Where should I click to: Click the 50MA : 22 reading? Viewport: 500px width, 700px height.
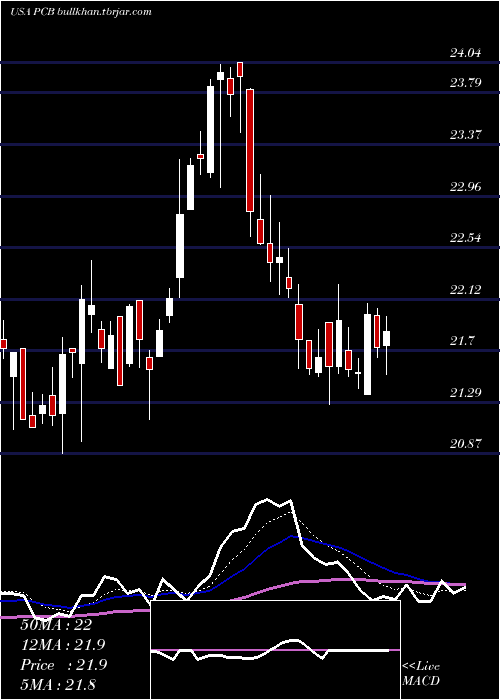point(56,625)
